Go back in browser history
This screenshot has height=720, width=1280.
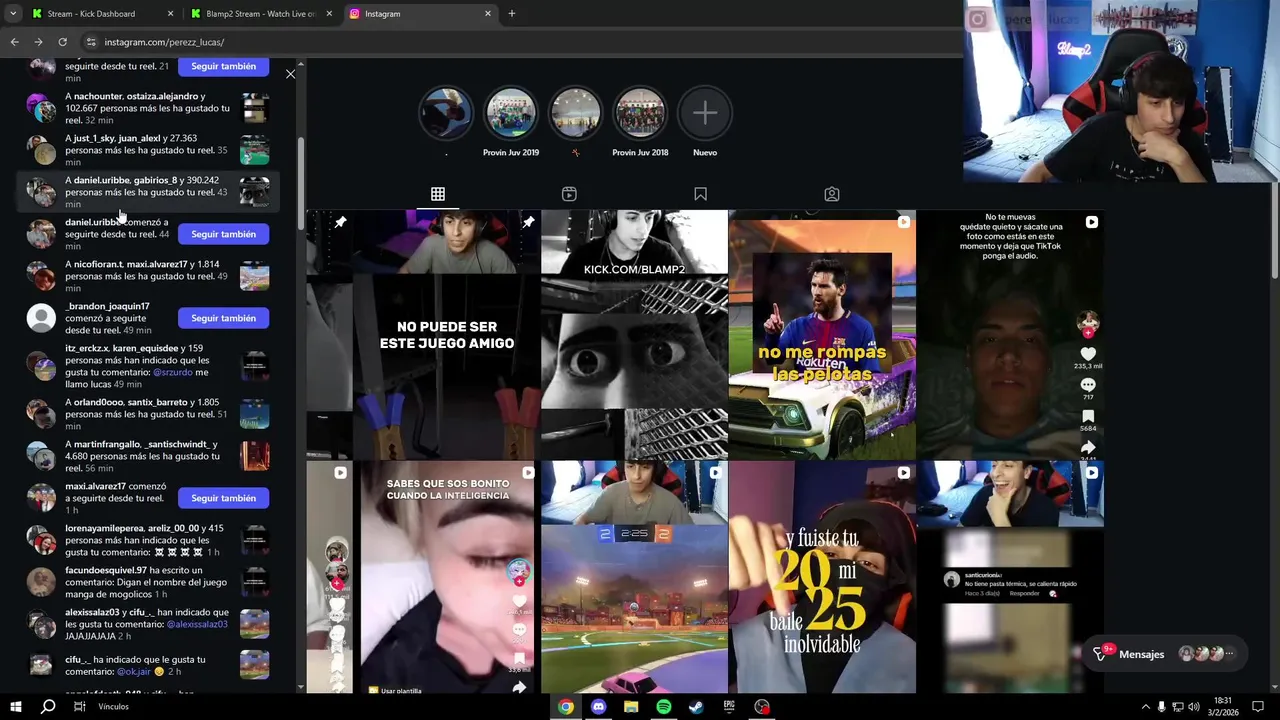pos(14,42)
